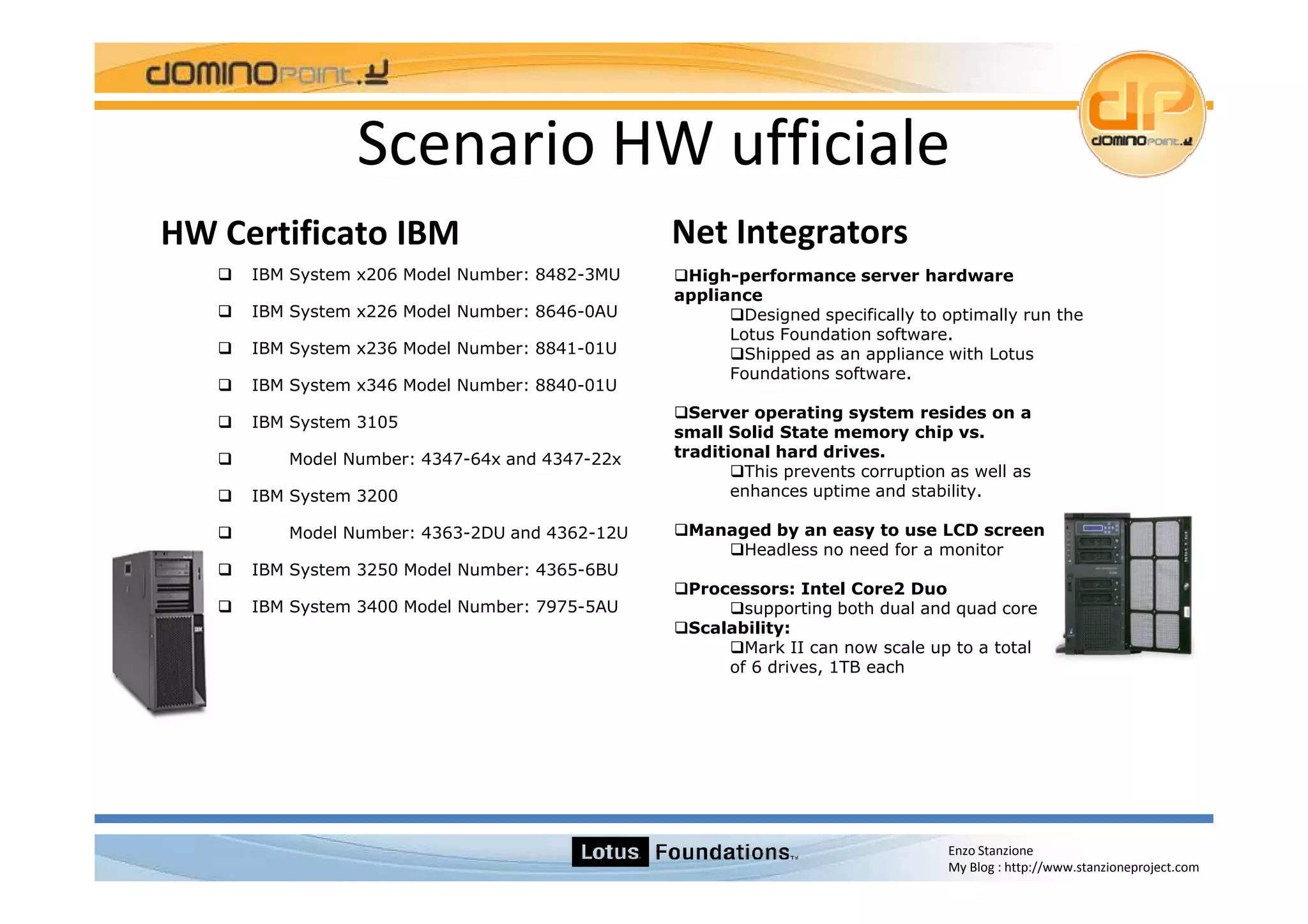Screen dimensions: 1308x924
Task: Select 'IBM System x226 Model Number: 8646-0AU'
Action: [434, 312]
